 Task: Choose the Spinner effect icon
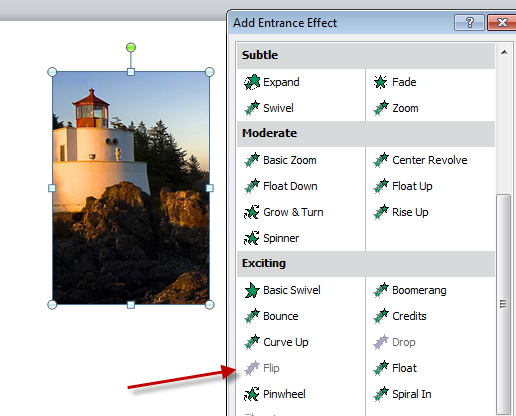pyautogui.click(x=252, y=238)
